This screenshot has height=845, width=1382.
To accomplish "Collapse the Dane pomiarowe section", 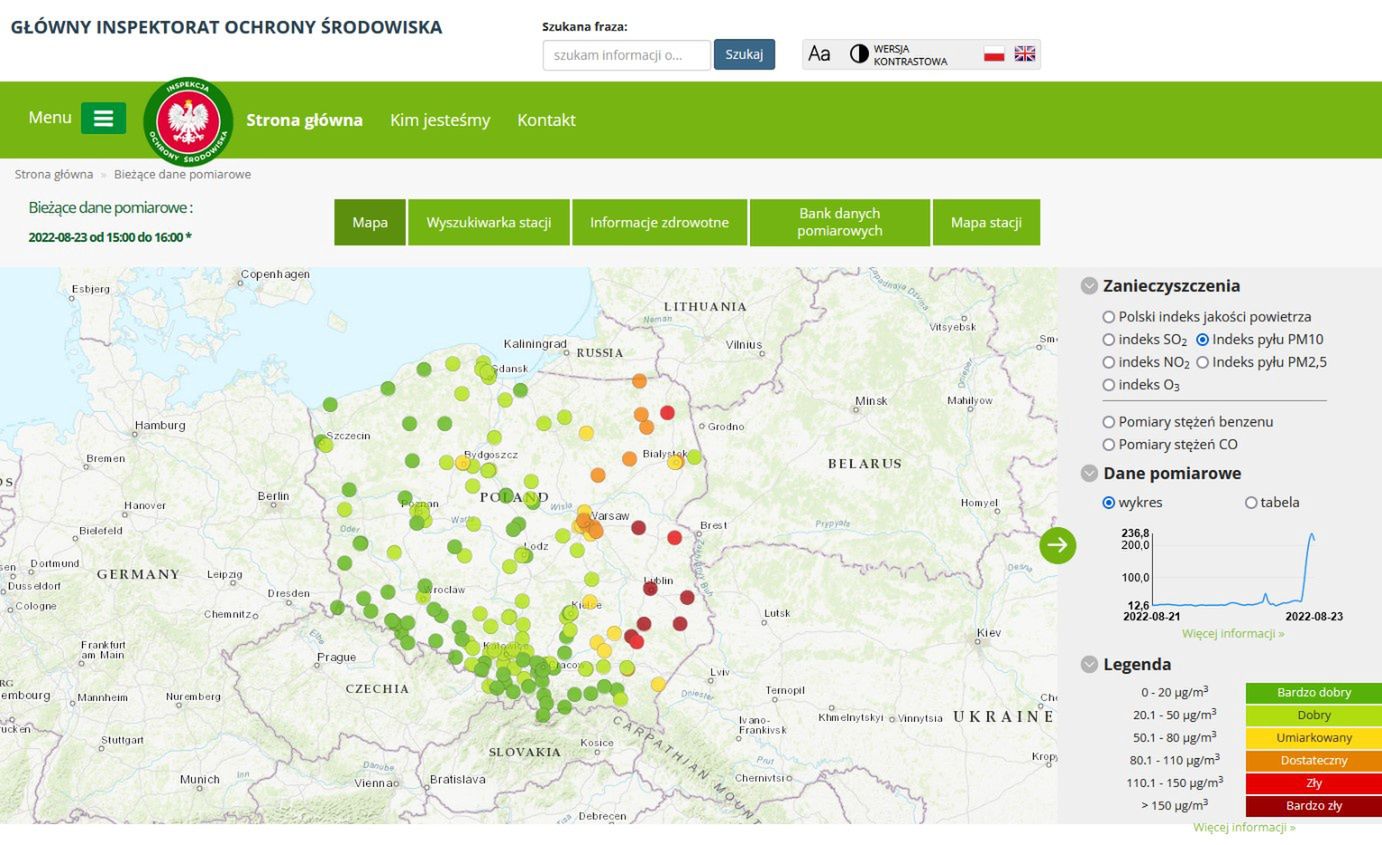I will coord(1090,473).
